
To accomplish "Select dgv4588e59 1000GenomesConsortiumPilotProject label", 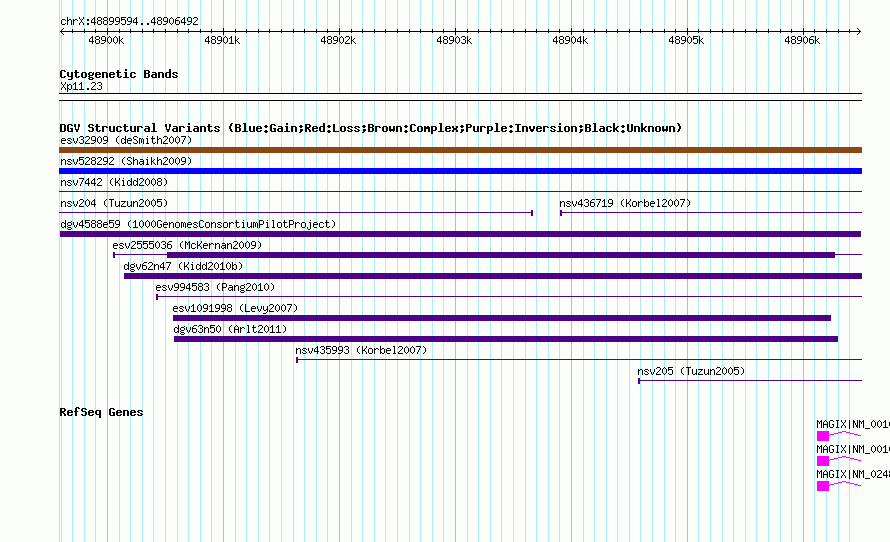I will pos(198,224).
